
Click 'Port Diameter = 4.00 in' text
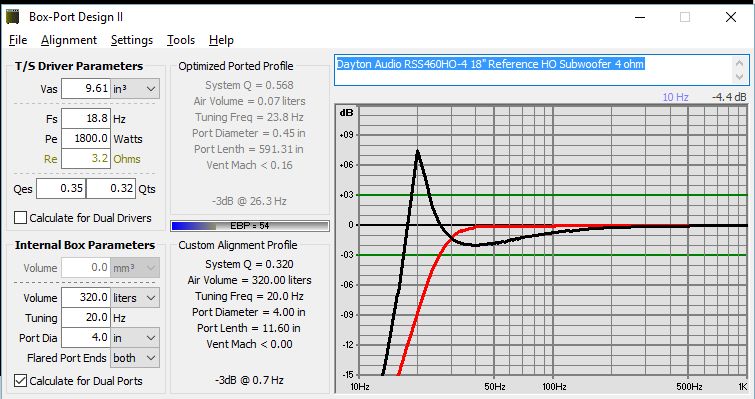click(249, 312)
